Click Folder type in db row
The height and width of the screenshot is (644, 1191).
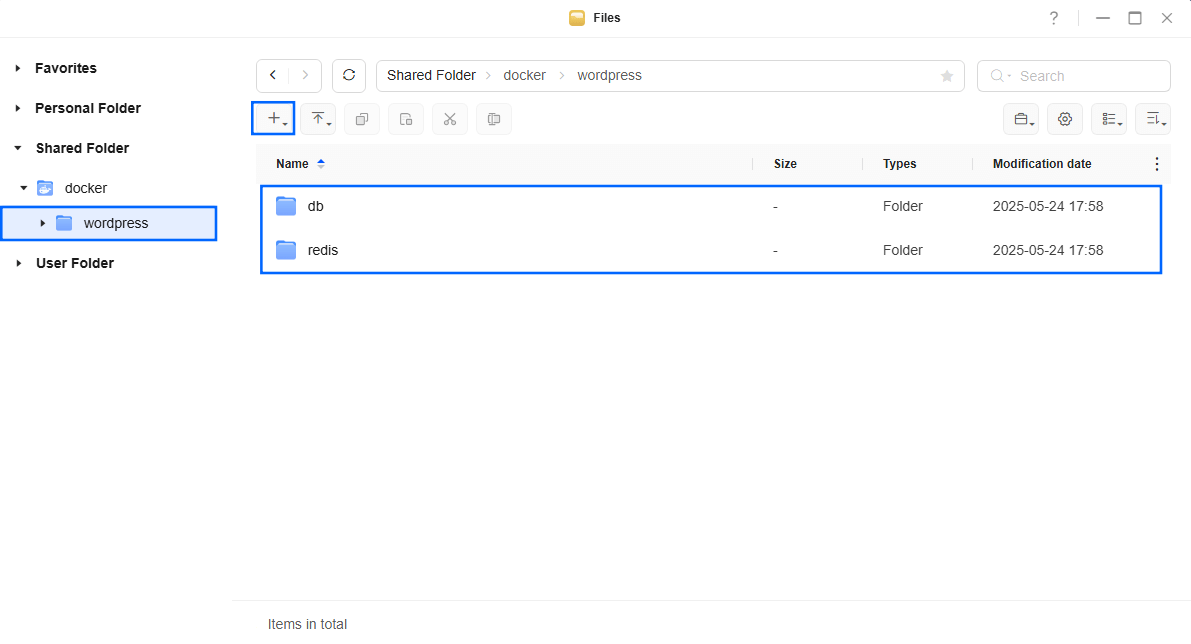click(902, 206)
